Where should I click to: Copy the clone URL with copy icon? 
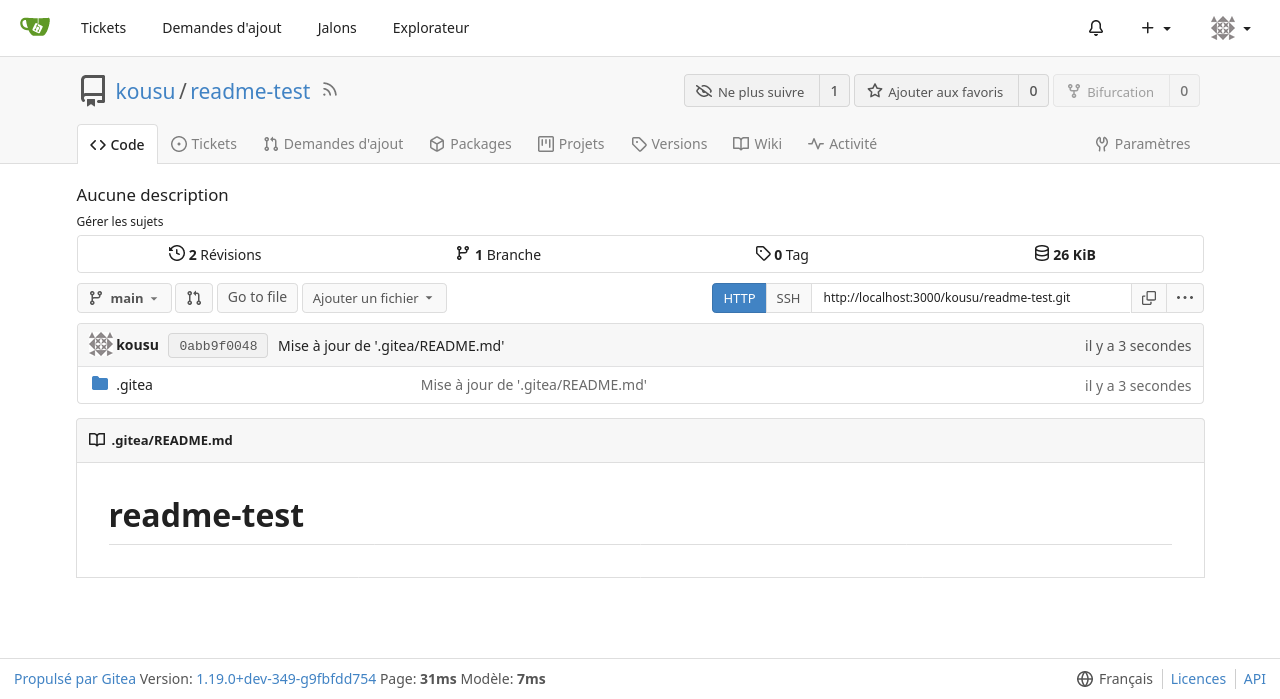(x=1149, y=298)
